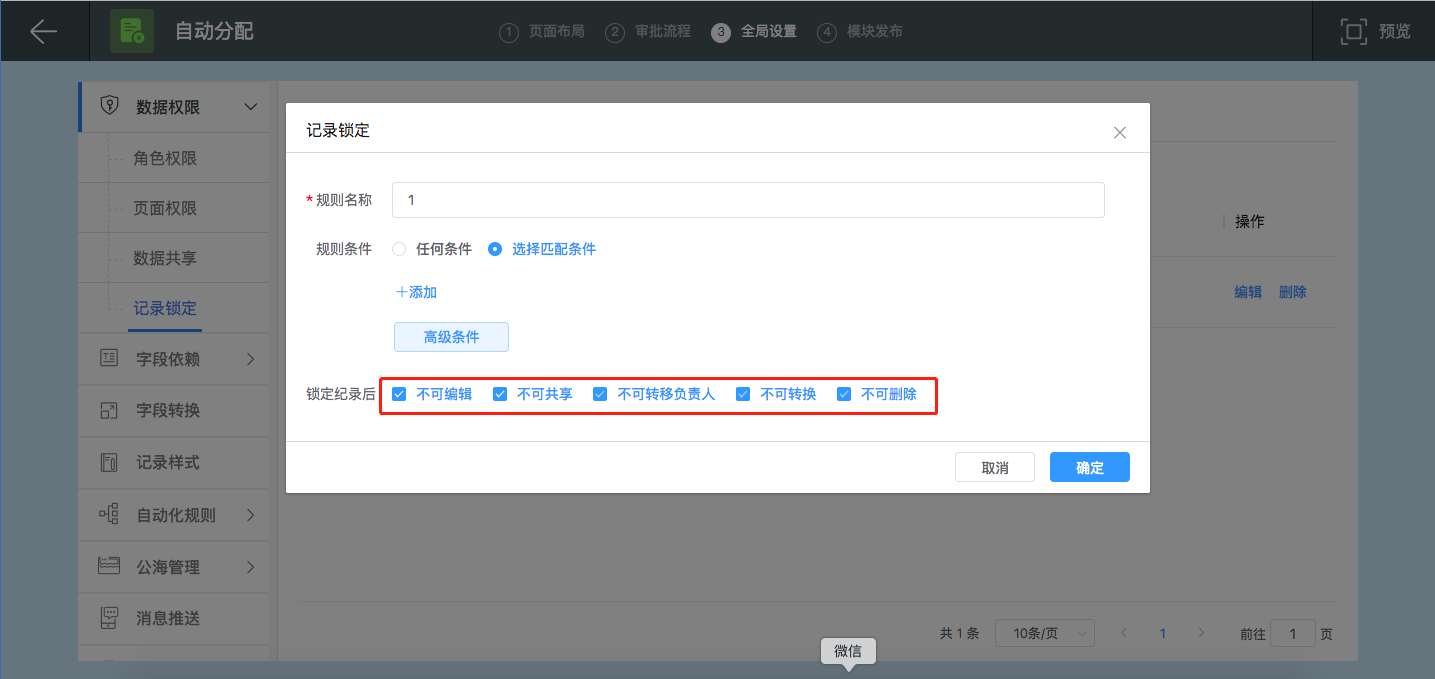Select 数据共享 in the sidebar
The width and height of the screenshot is (1435, 679).
coord(165,258)
